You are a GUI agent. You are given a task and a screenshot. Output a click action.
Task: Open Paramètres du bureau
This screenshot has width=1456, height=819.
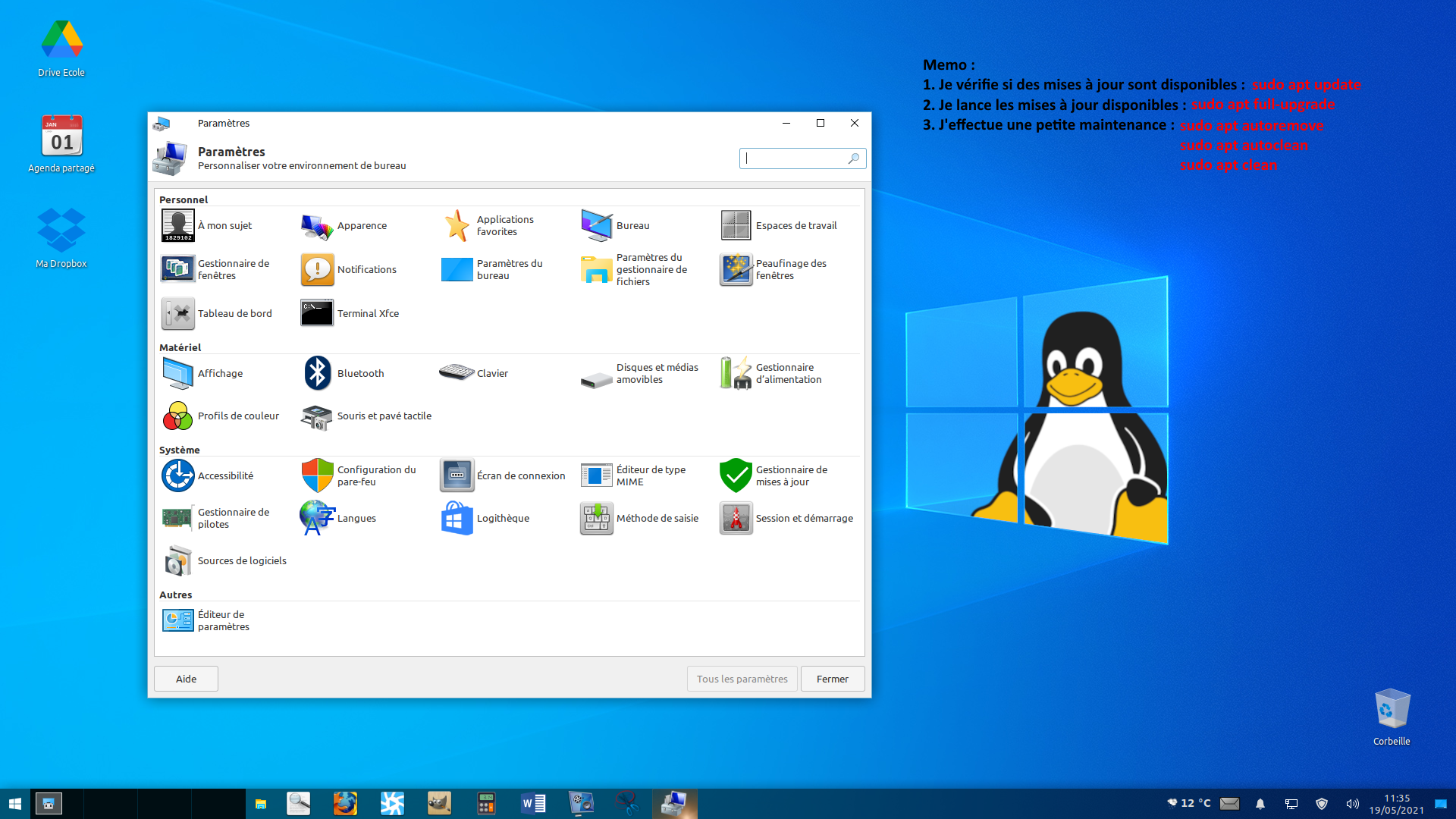click(492, 269)
